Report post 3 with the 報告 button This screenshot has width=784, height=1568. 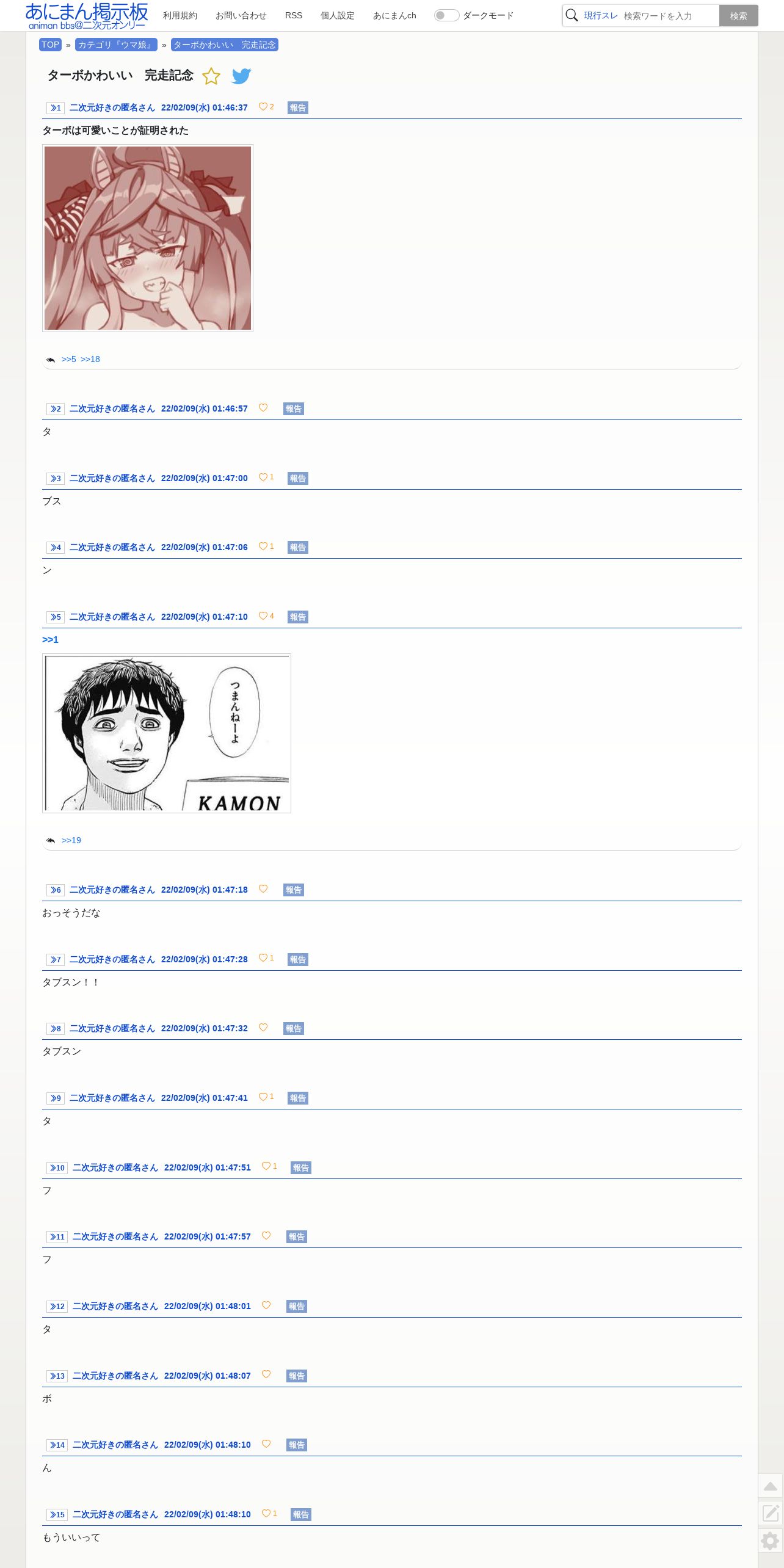coord(298,479)
